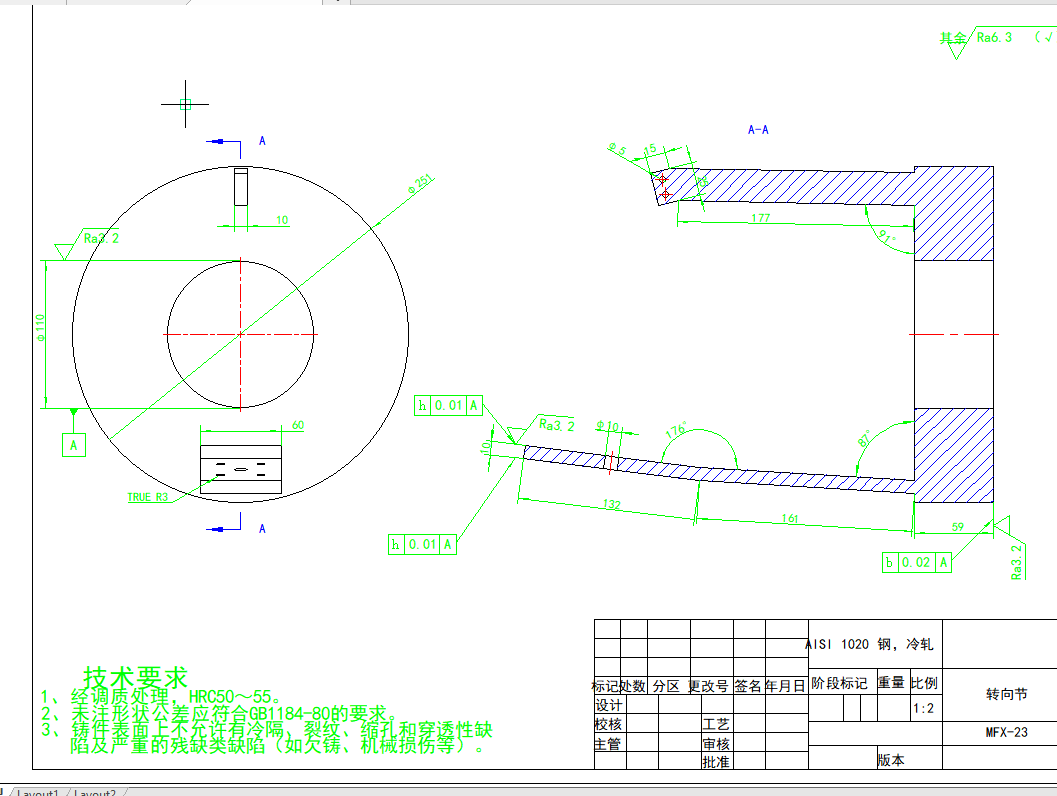This screenshot has height=796, width=1057.
Task: Select the 1:2 scale value cell
Action: click(925, 708)
